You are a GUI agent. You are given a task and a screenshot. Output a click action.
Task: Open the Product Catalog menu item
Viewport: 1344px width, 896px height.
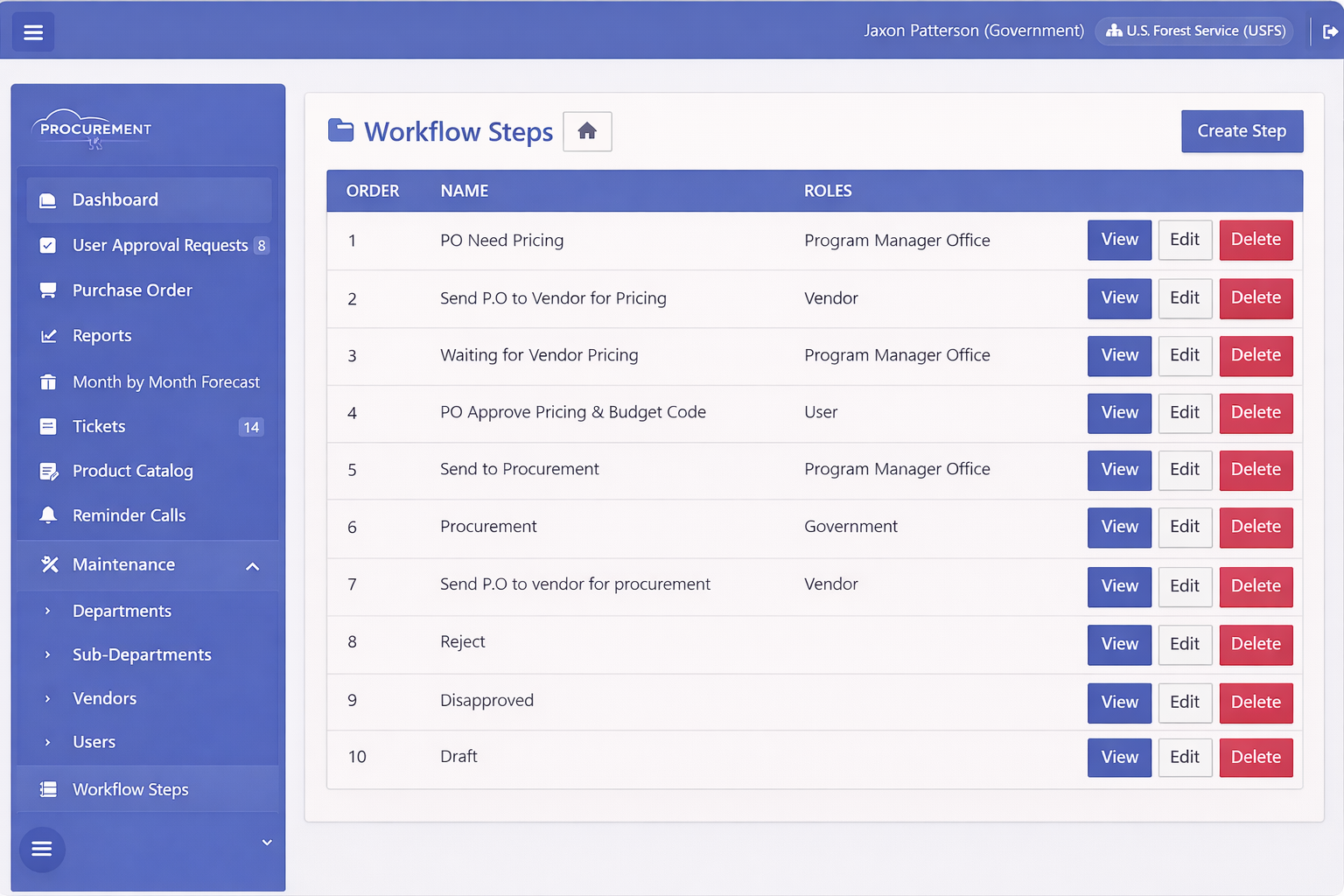(x=132, y=471)
